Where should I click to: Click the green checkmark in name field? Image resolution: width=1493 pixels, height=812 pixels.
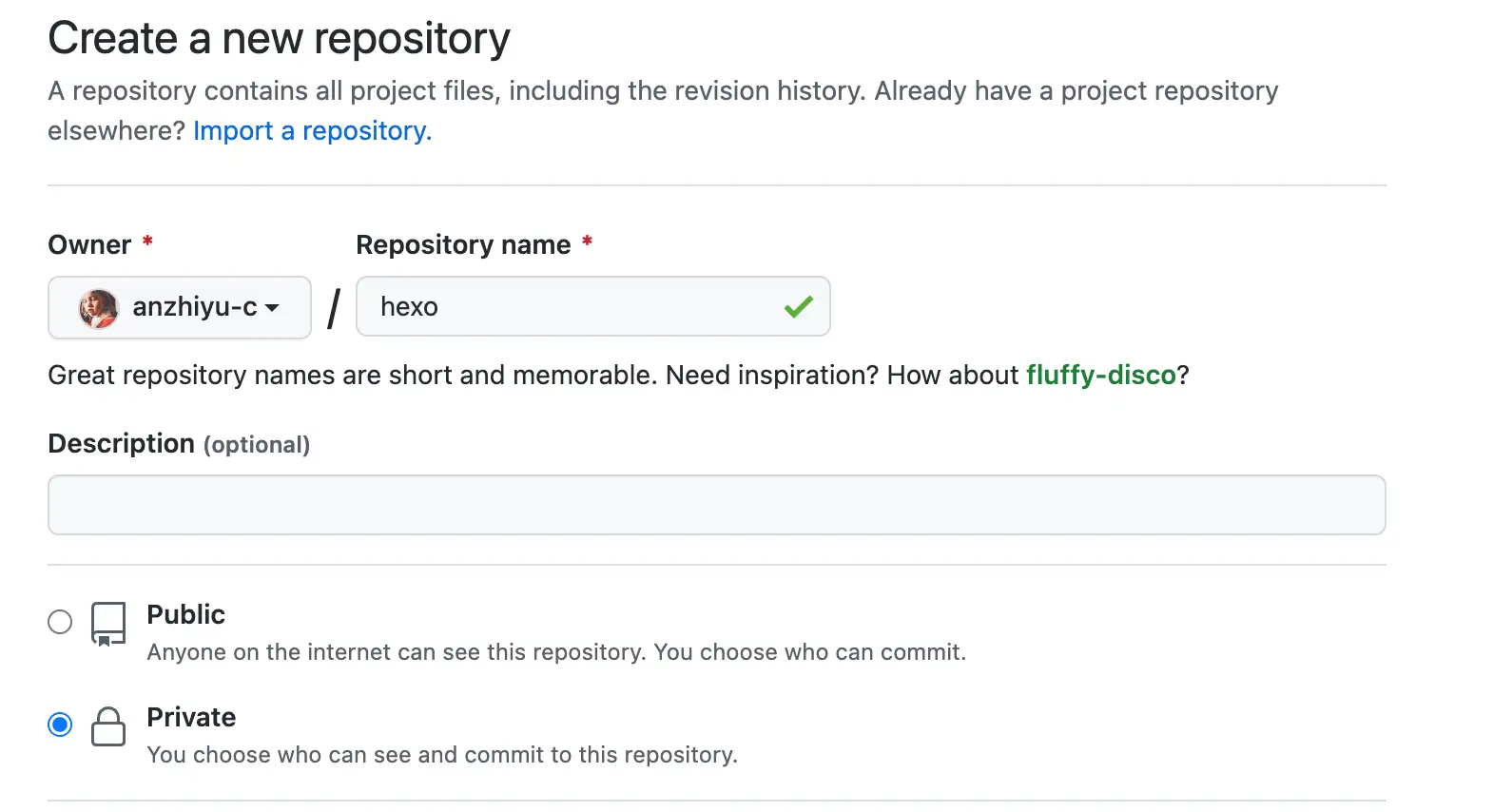798,306
